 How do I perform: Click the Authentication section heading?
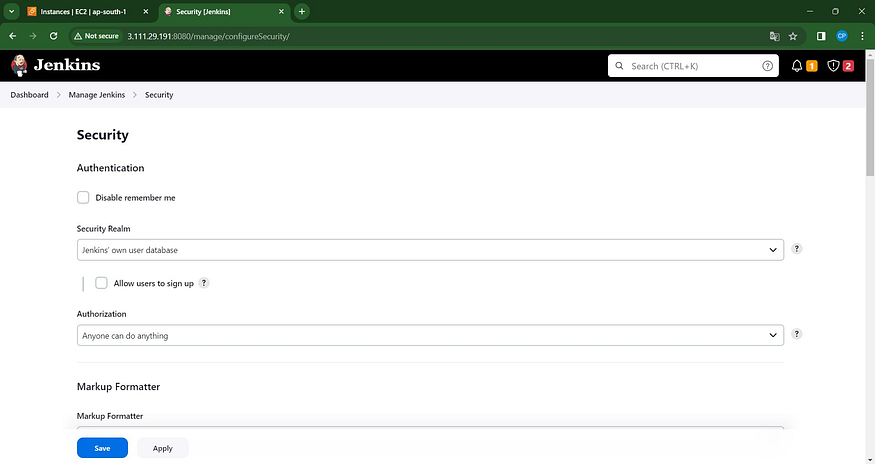click(x=110, y=168)
